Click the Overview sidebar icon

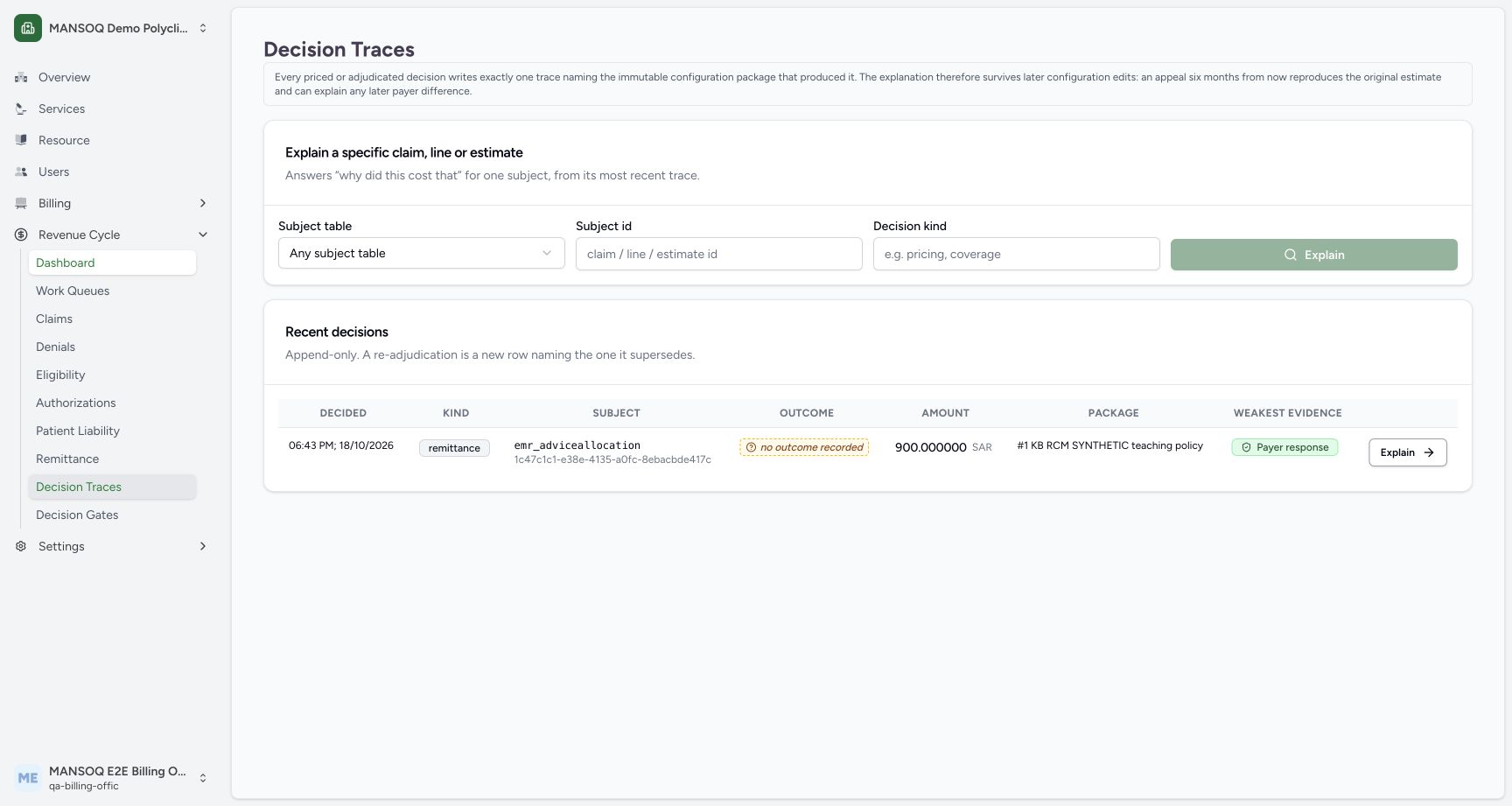pyautogui.click(x=21, y=78)
